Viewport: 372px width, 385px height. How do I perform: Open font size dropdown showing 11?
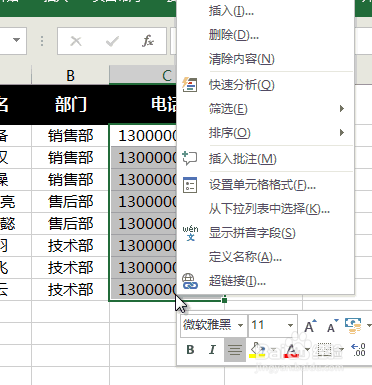coord(290,325)
